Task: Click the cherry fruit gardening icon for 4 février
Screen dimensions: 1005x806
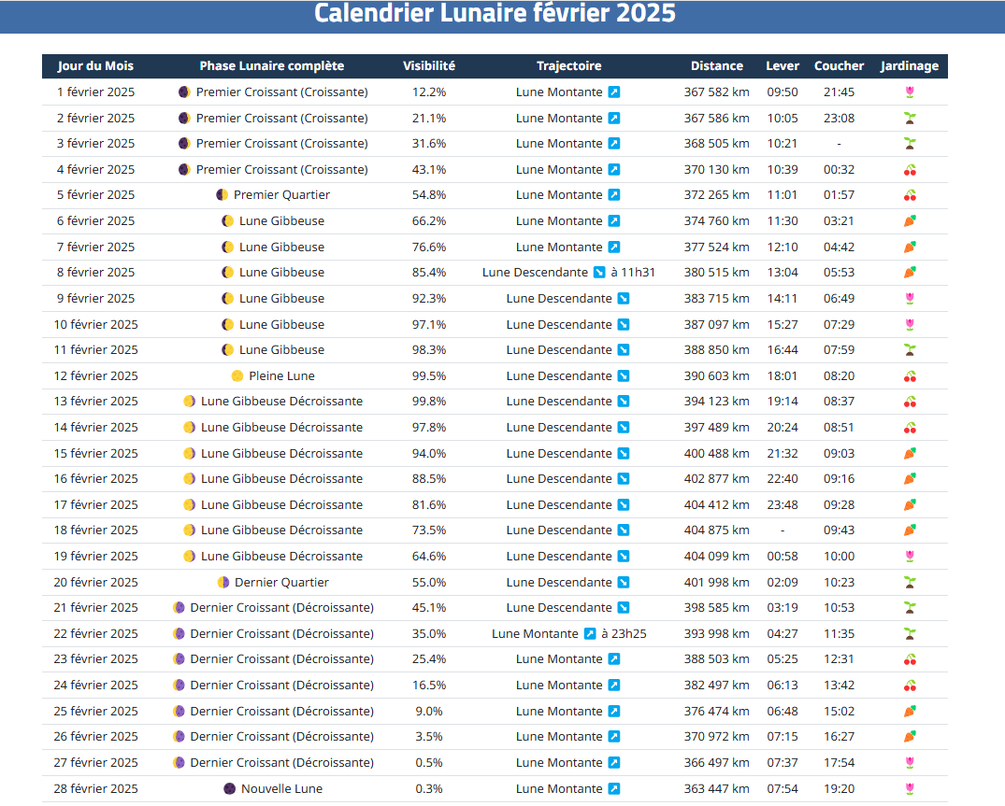Action: 909,170
